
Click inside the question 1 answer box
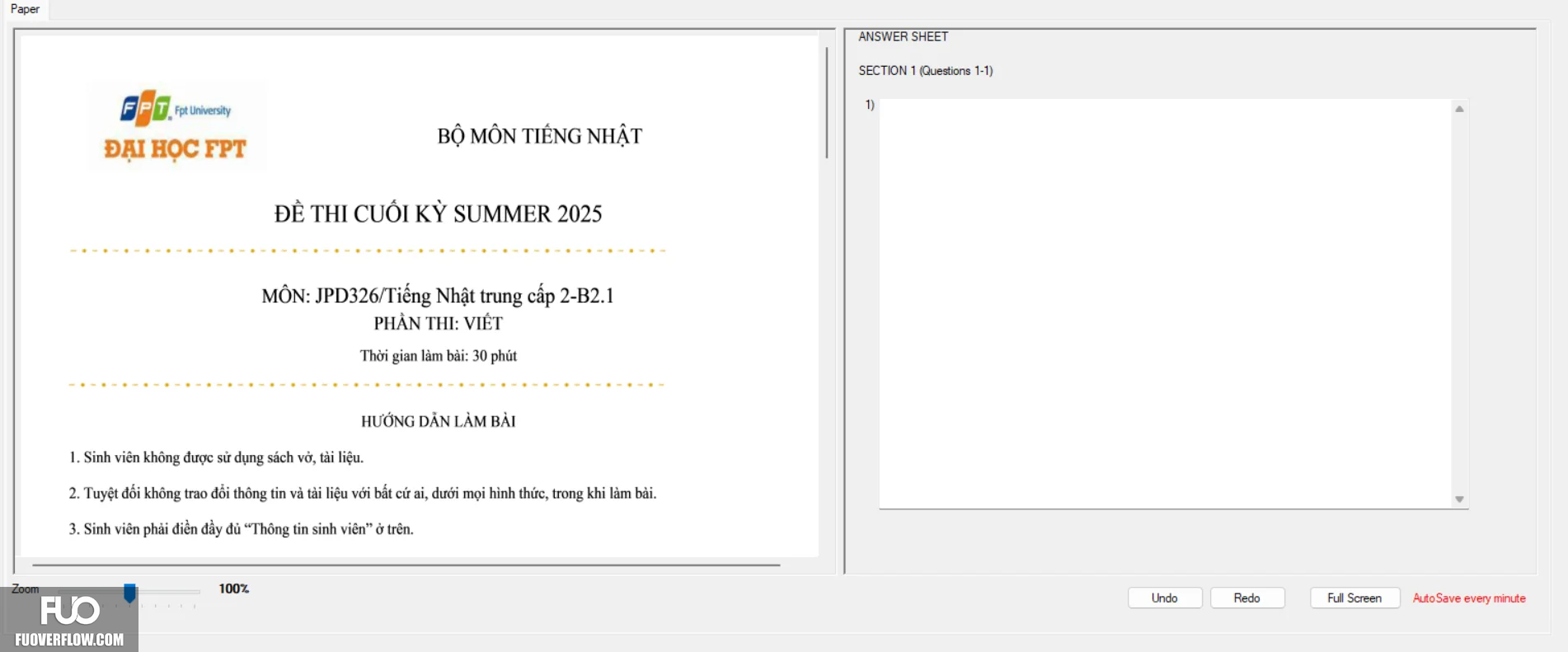[1165, 303]
